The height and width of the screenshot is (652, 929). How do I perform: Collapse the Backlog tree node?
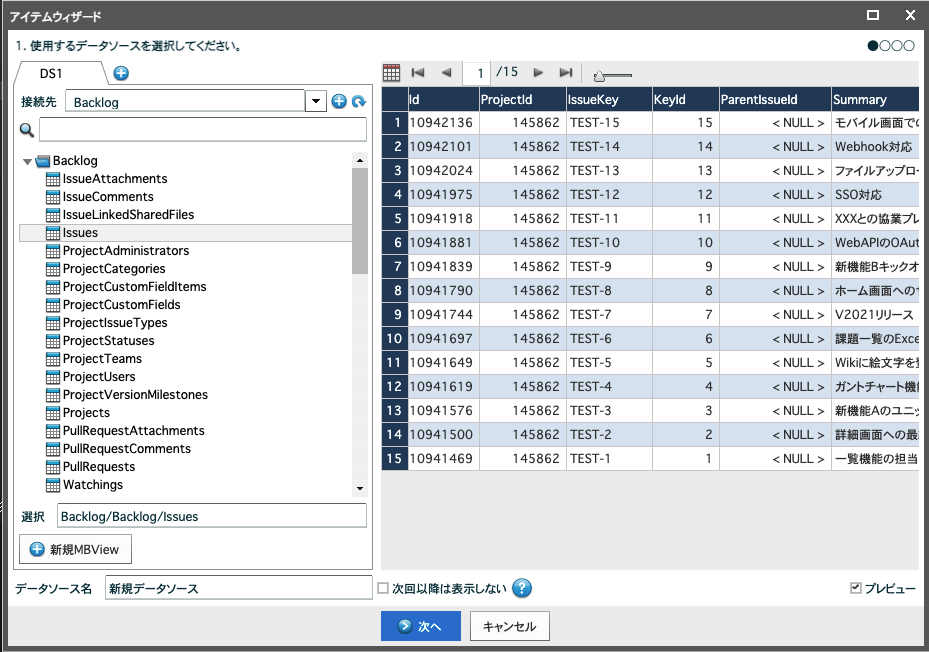point(27,161)
